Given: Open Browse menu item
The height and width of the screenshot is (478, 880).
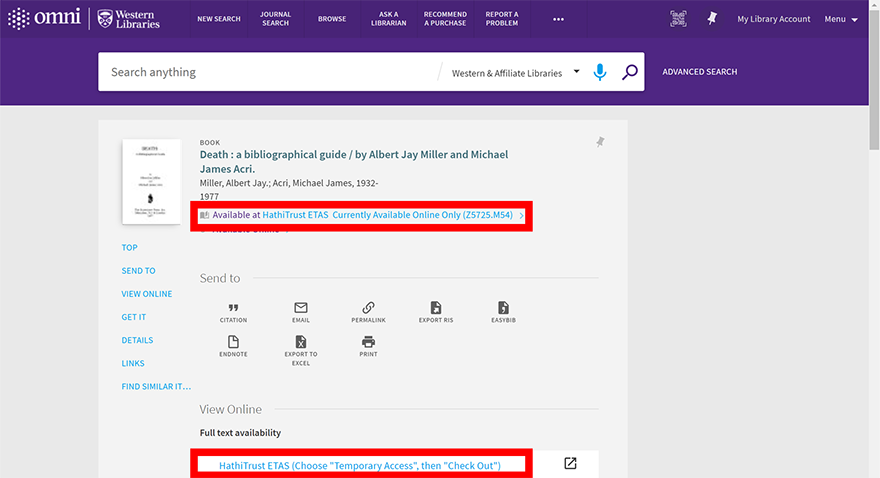Looking at the screenshot, I should click(x=332, y=19).
